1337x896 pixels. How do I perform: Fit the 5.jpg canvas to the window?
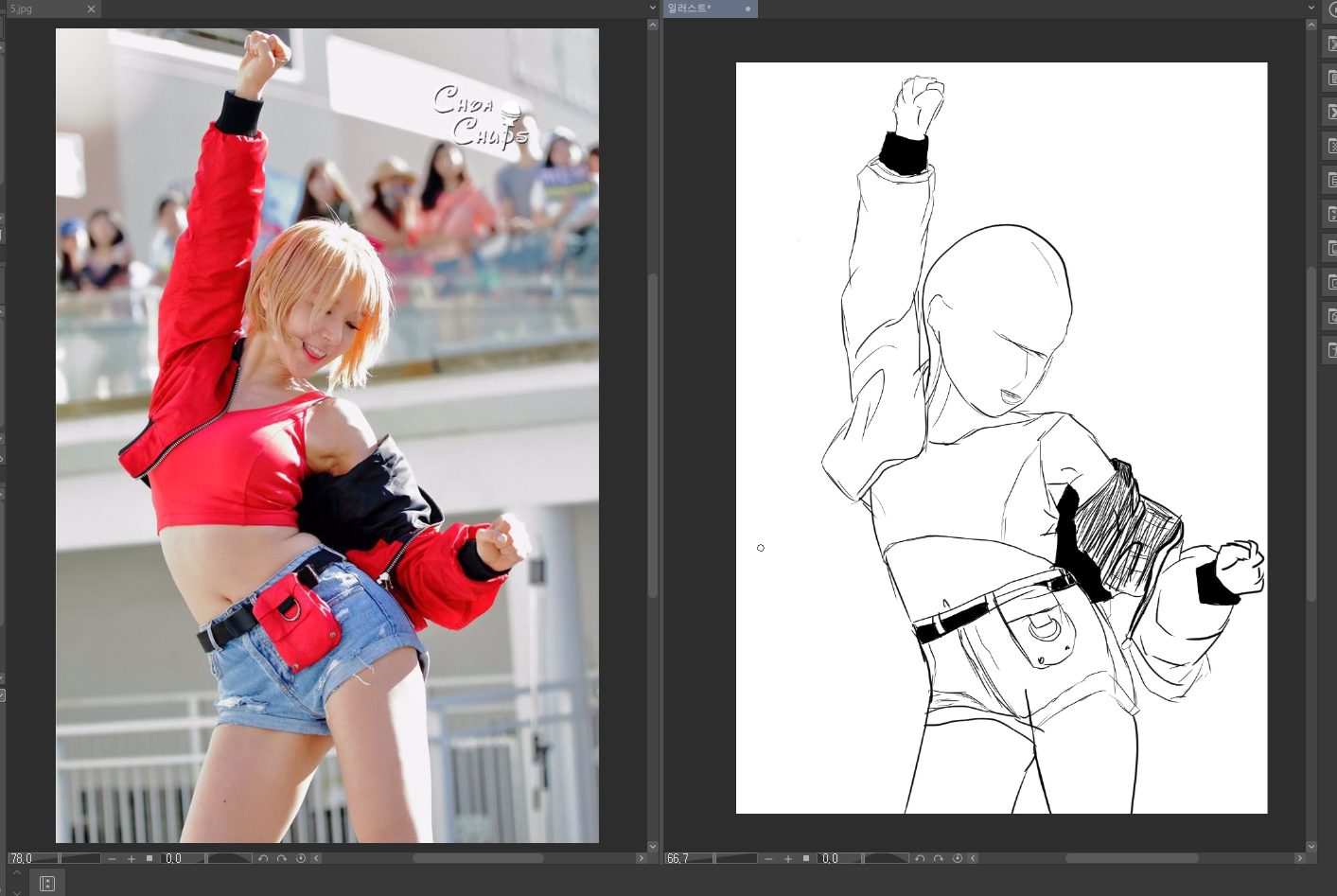tap(150, 858)
